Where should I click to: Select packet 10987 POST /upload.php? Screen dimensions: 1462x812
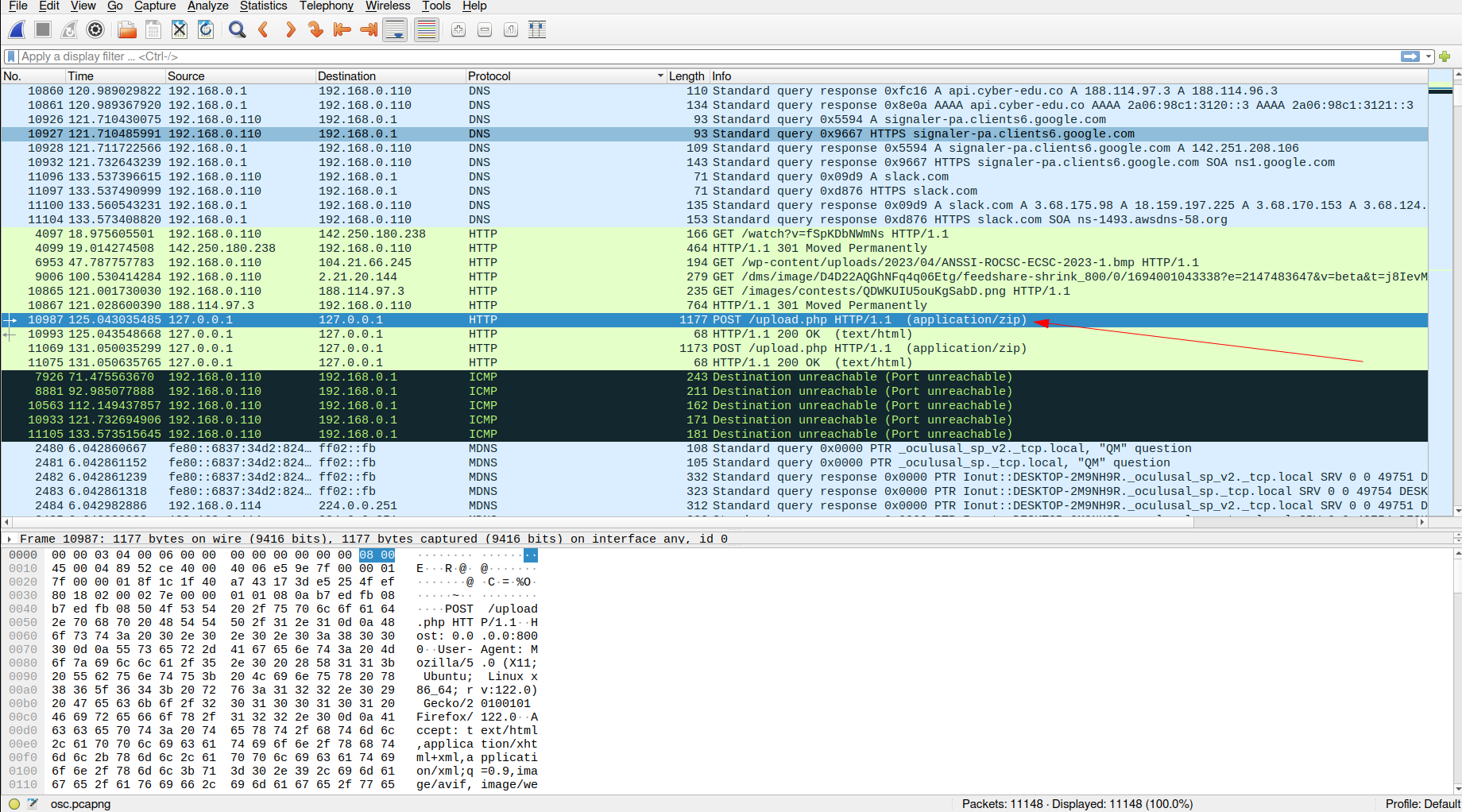tap(714, 319)
